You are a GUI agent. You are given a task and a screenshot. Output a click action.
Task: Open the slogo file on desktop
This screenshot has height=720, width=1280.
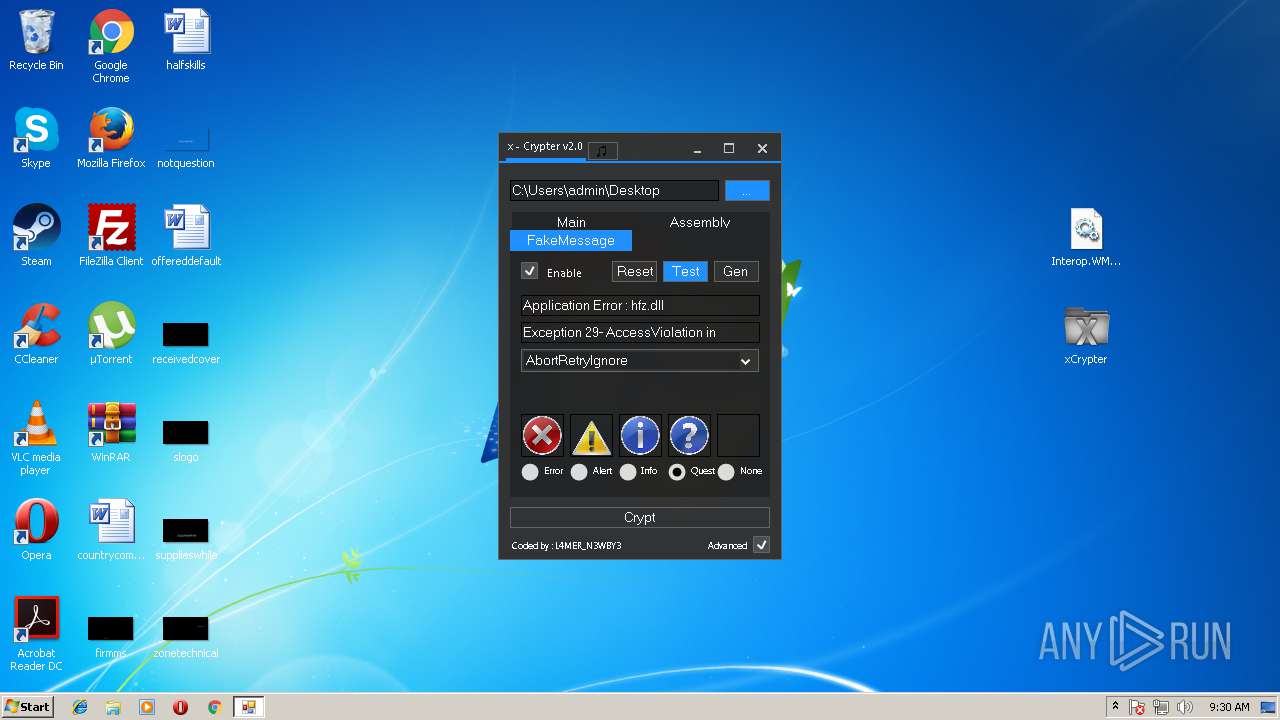click(186, 440)
